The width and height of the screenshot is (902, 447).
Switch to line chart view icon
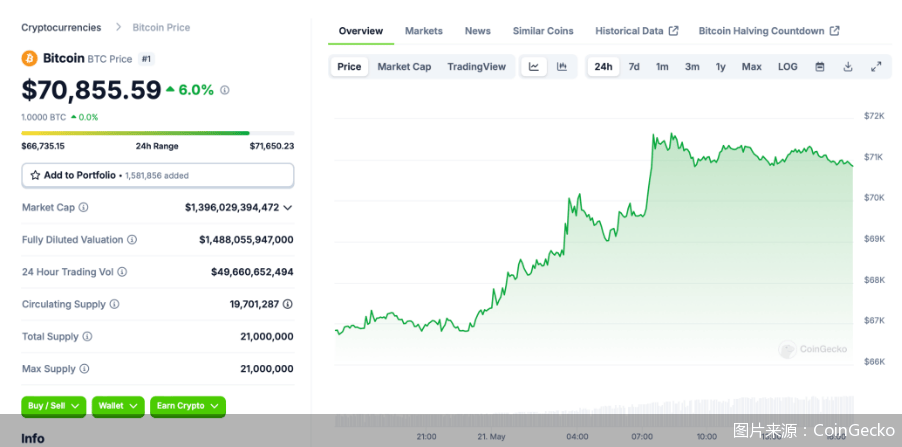[534, 67]
